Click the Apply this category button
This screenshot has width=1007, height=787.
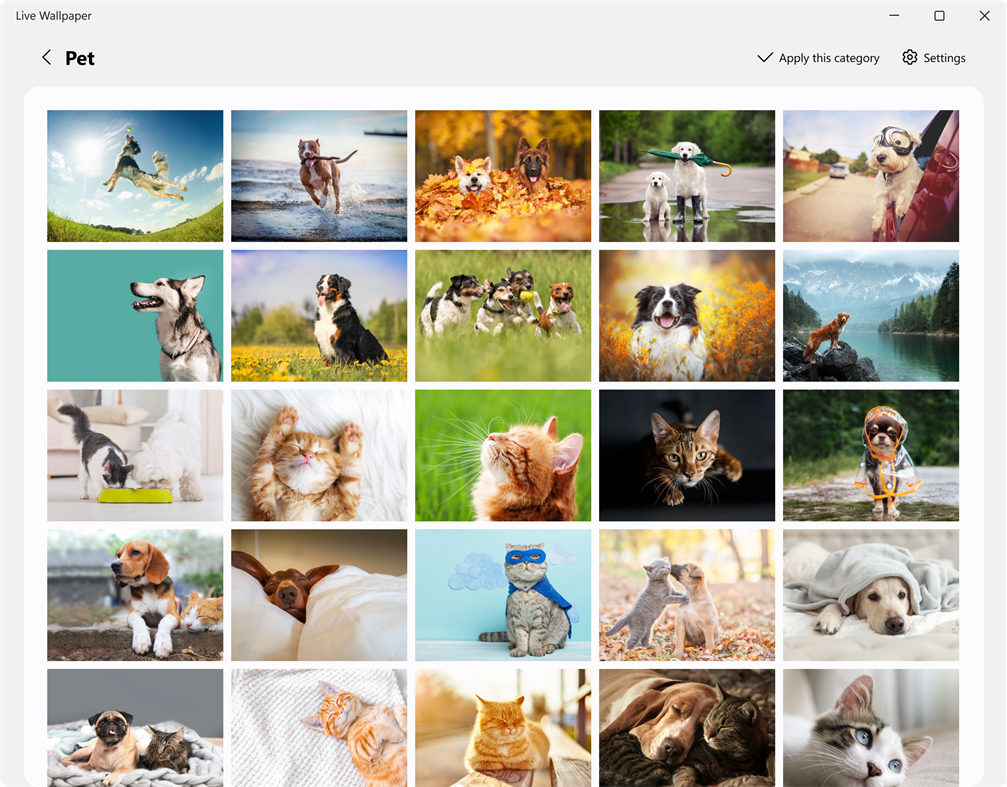[829, 57]
